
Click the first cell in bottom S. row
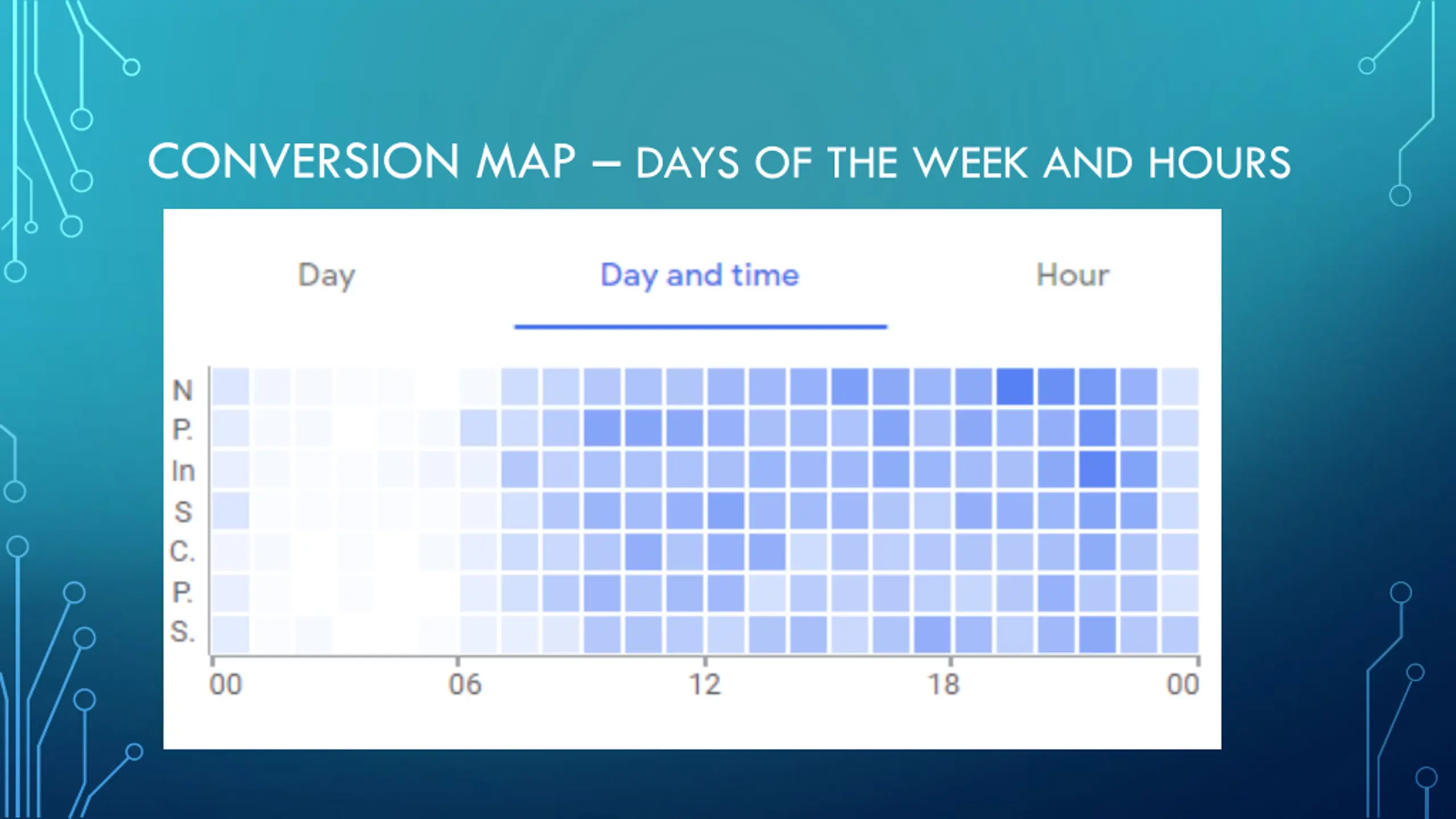tap(230, 634)
